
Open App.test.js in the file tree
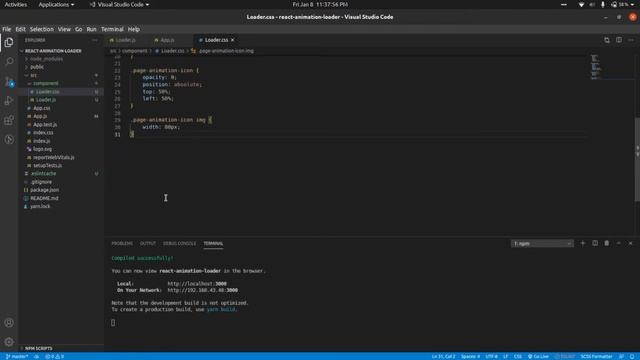pos(45,124)
